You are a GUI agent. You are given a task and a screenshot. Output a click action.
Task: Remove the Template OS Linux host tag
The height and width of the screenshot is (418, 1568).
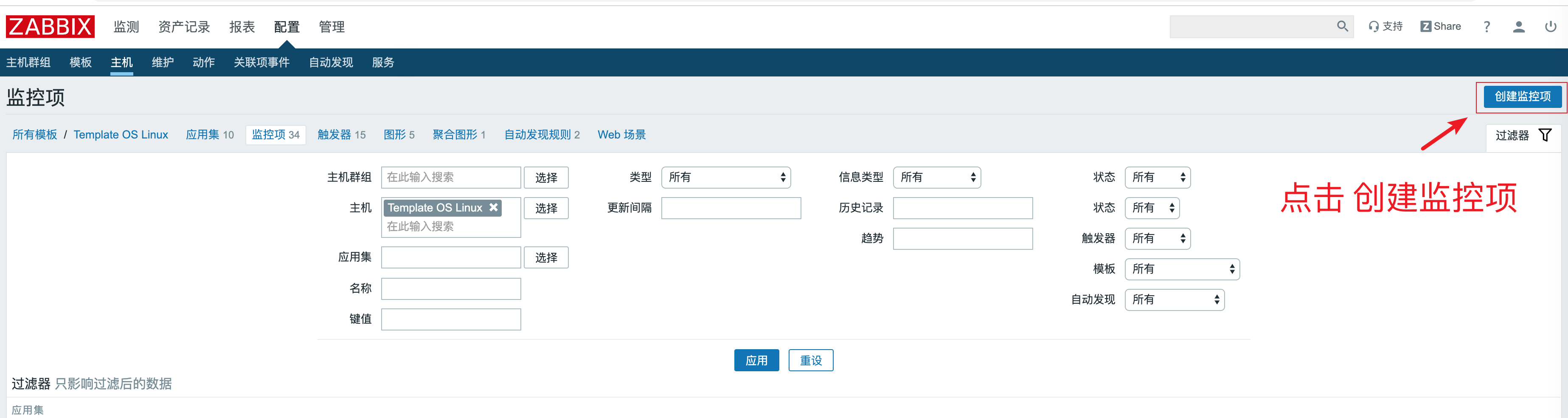[x=493, y=207]
